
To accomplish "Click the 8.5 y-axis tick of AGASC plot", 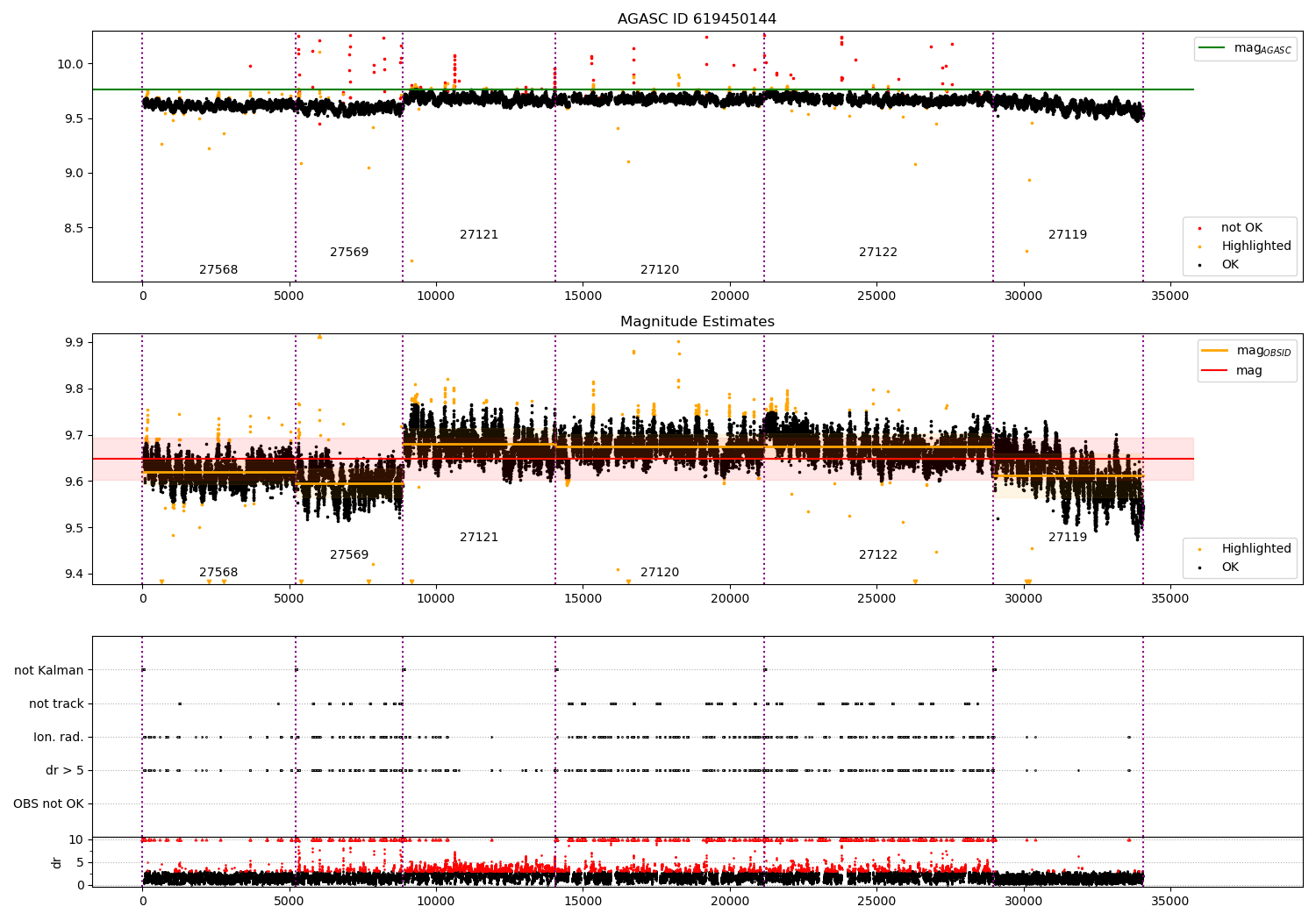I will point(75,228).
